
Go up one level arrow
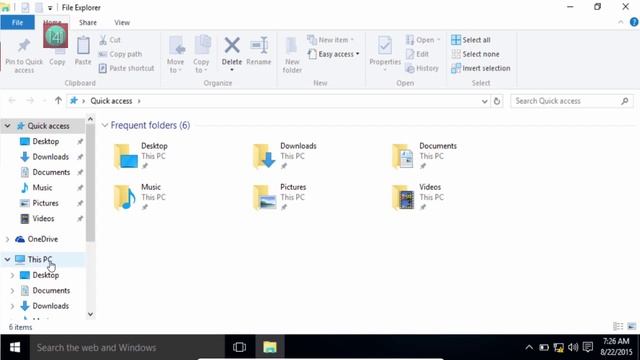click(x=58, y=100)
